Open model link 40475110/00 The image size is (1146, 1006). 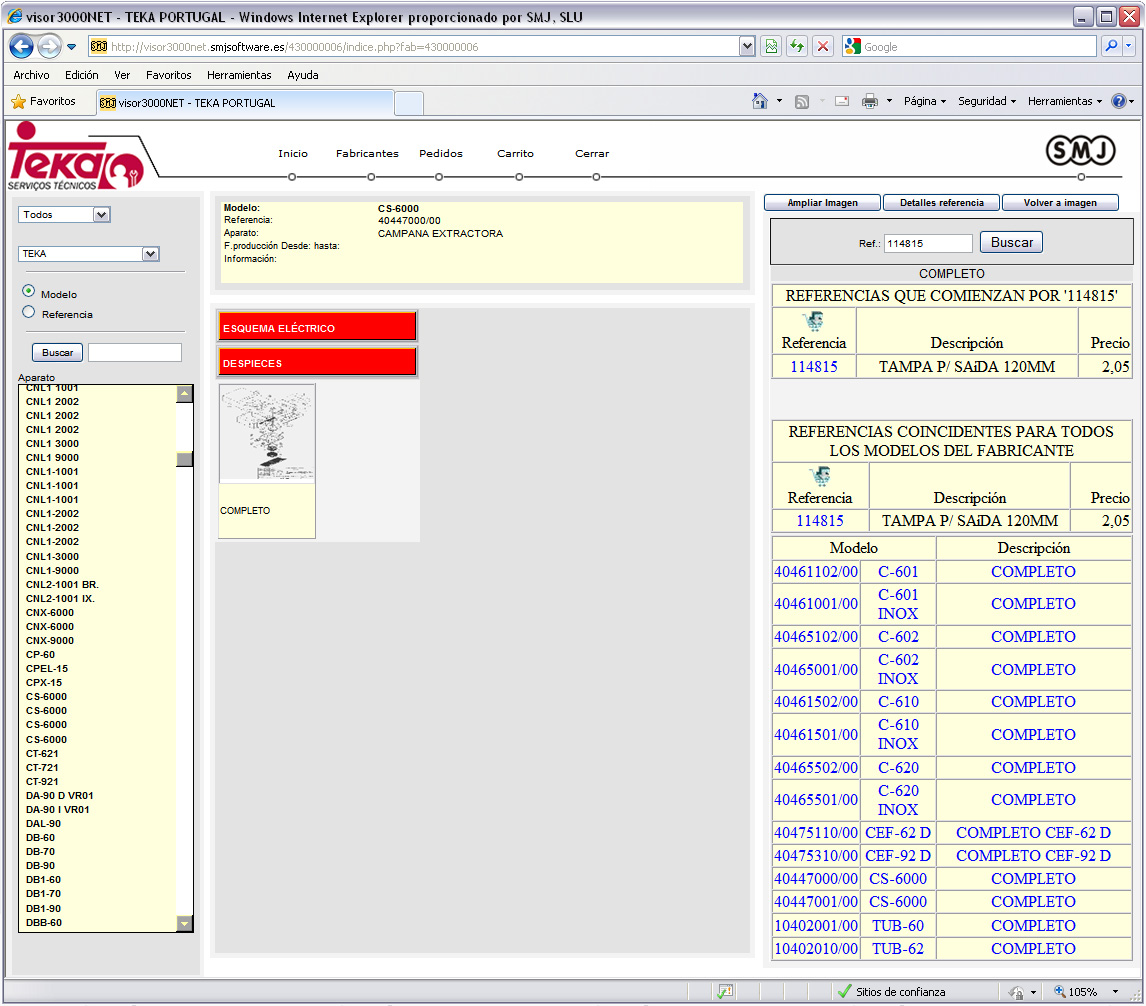coord(816,833)
